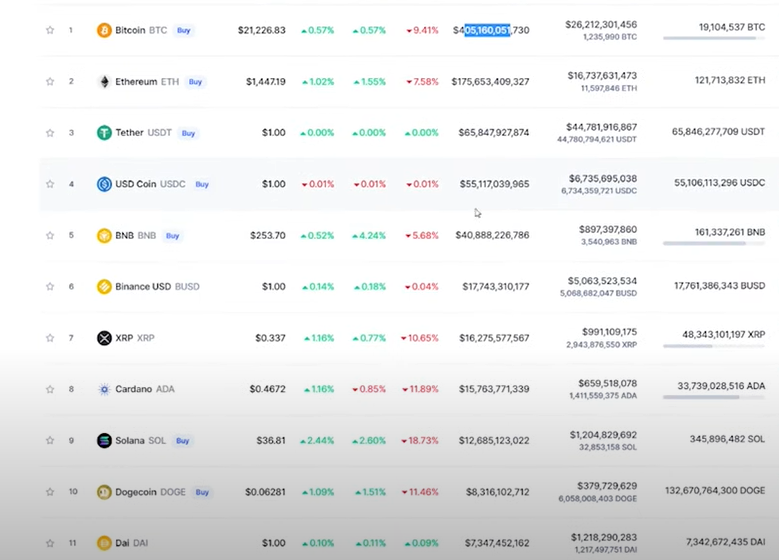The width and height of the screenshot is (779, 560).
Task: Toggle the Tether watchlist star
Action: pos(50,133)
